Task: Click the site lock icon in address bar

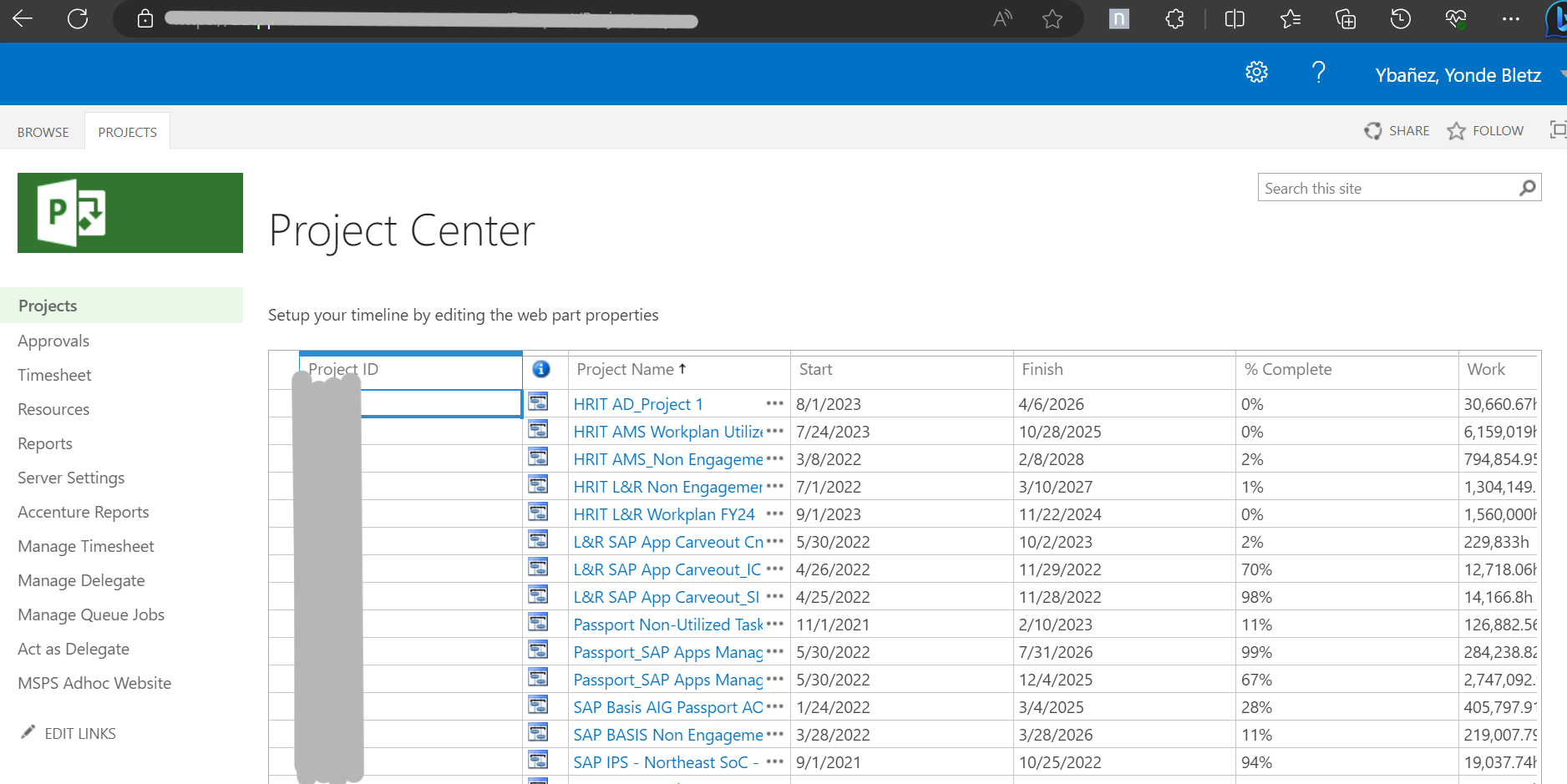Action: point(145,18)
